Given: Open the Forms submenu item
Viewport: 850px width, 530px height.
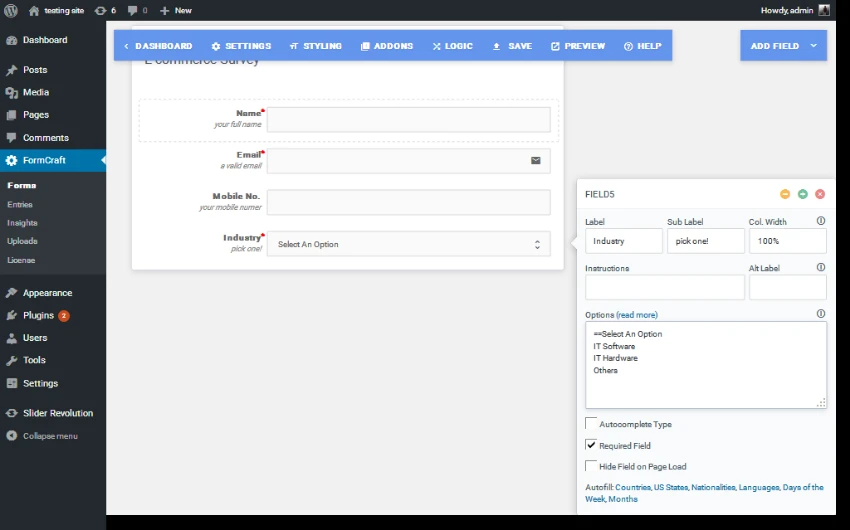Looking at the screenshot, I should (22, 185).
